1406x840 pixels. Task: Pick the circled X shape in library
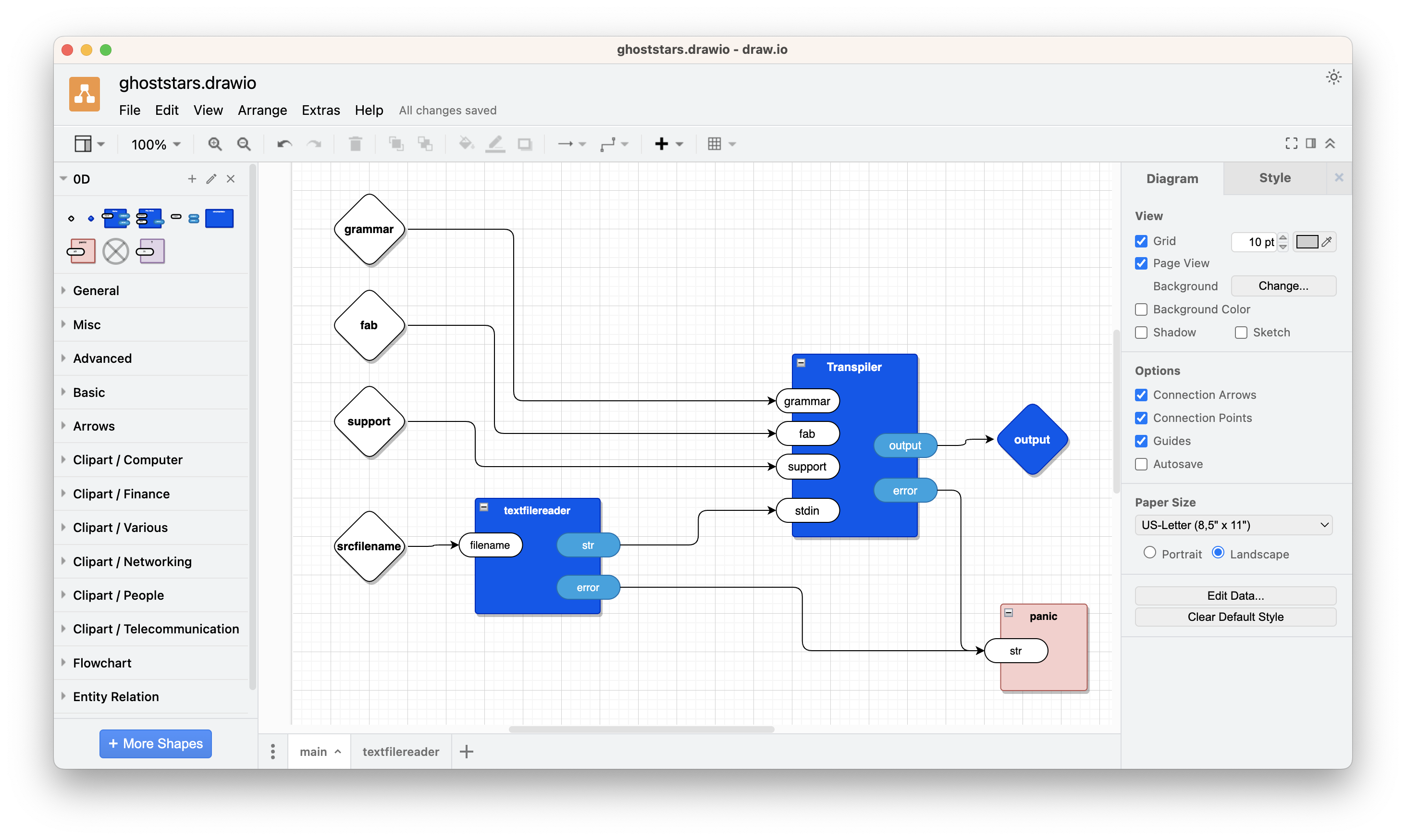pos(115,251)
